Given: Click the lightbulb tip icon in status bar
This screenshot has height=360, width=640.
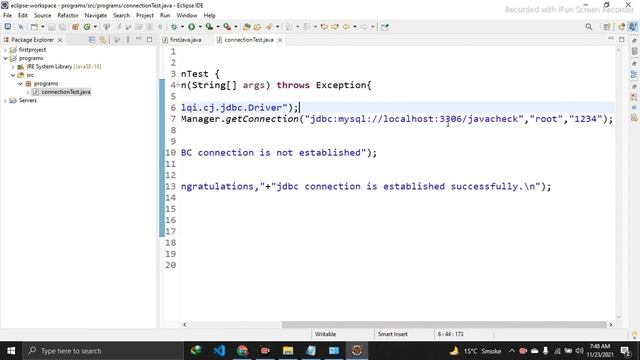Looking at the screenshot, I should (634, 335).
